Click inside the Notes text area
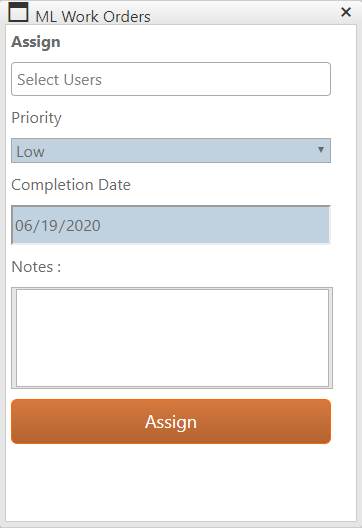Screen dimensions: 362x528 172,338
